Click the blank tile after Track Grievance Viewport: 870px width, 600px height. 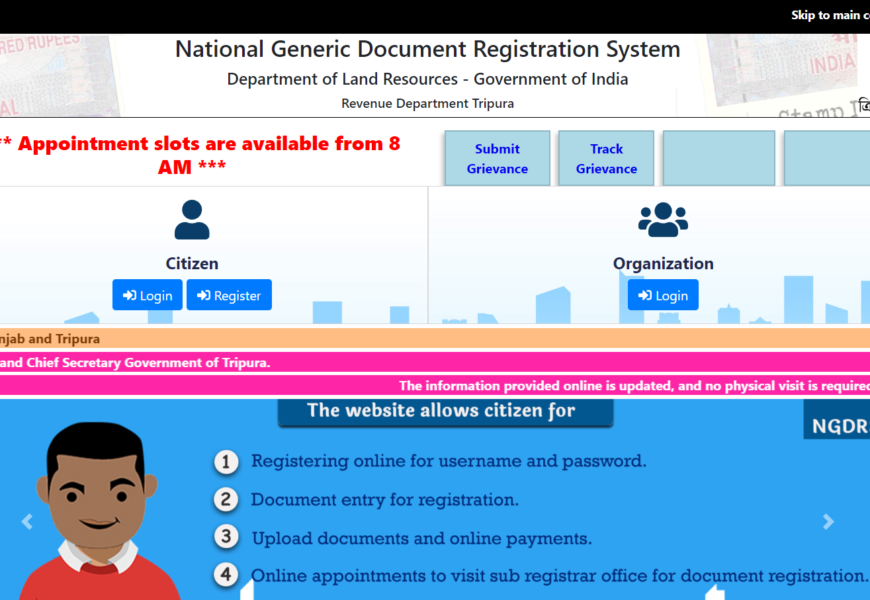[x=718, y=158]
